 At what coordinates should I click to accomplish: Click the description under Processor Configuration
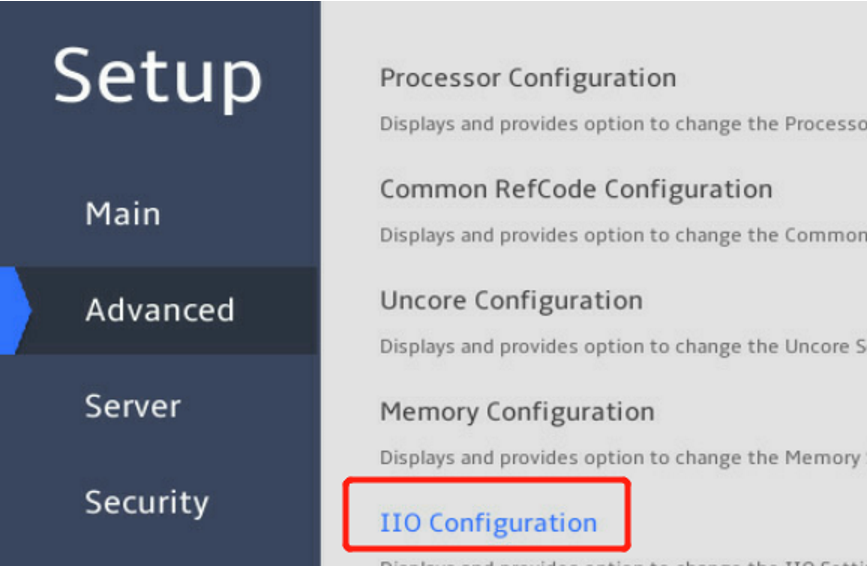pyautogui.click(x=622, y=125)
